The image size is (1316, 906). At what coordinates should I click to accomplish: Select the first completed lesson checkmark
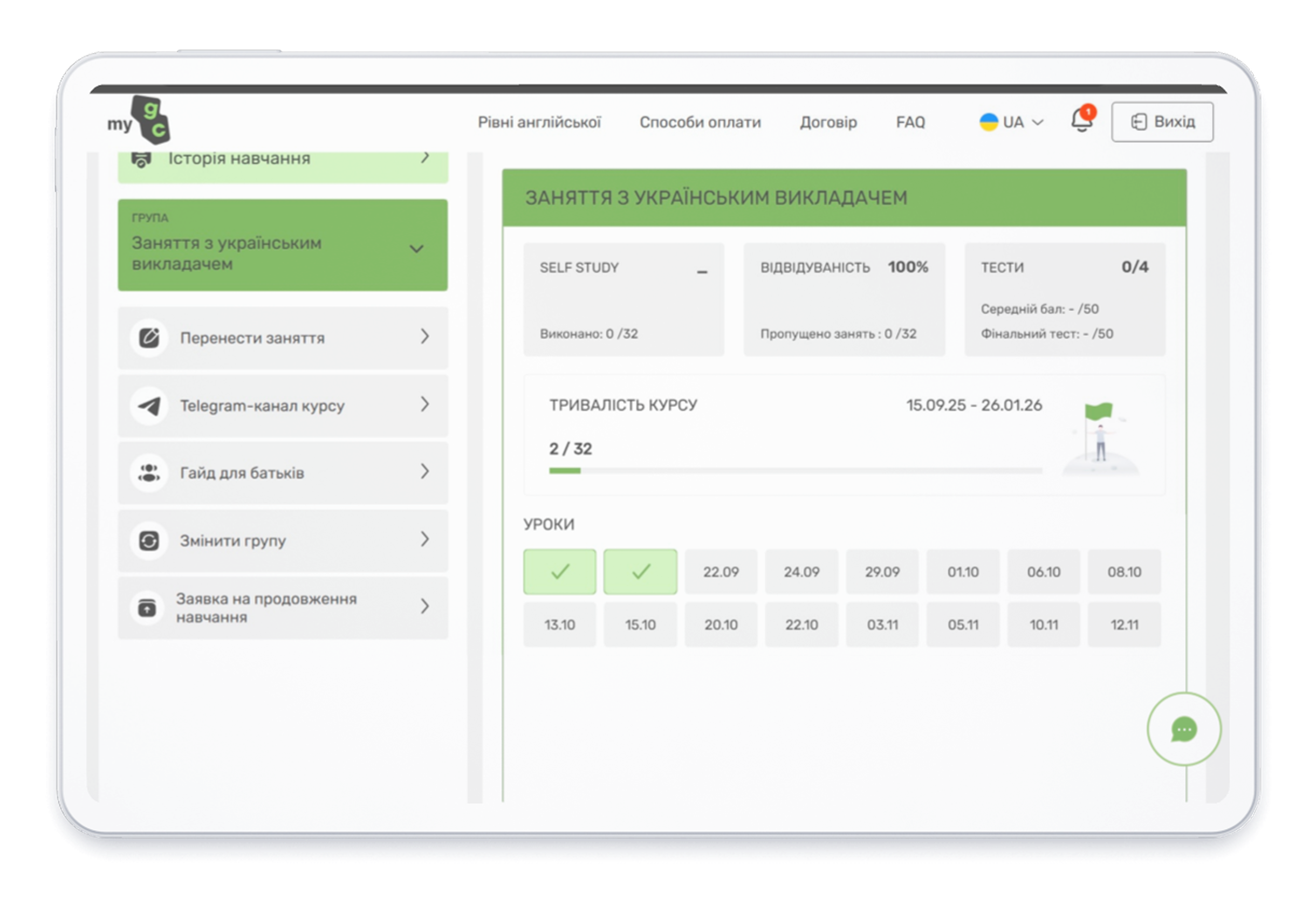tap(560, 572)
